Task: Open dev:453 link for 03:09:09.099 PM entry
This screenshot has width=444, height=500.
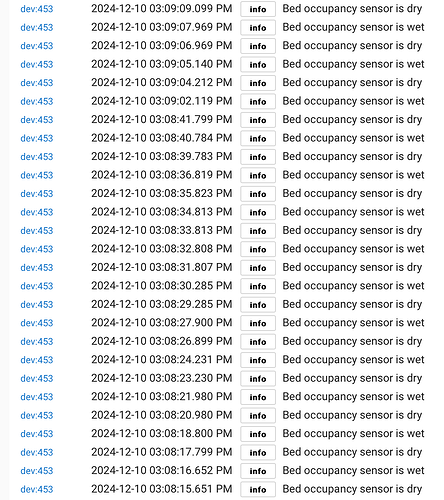Action: tap(37, 9)
